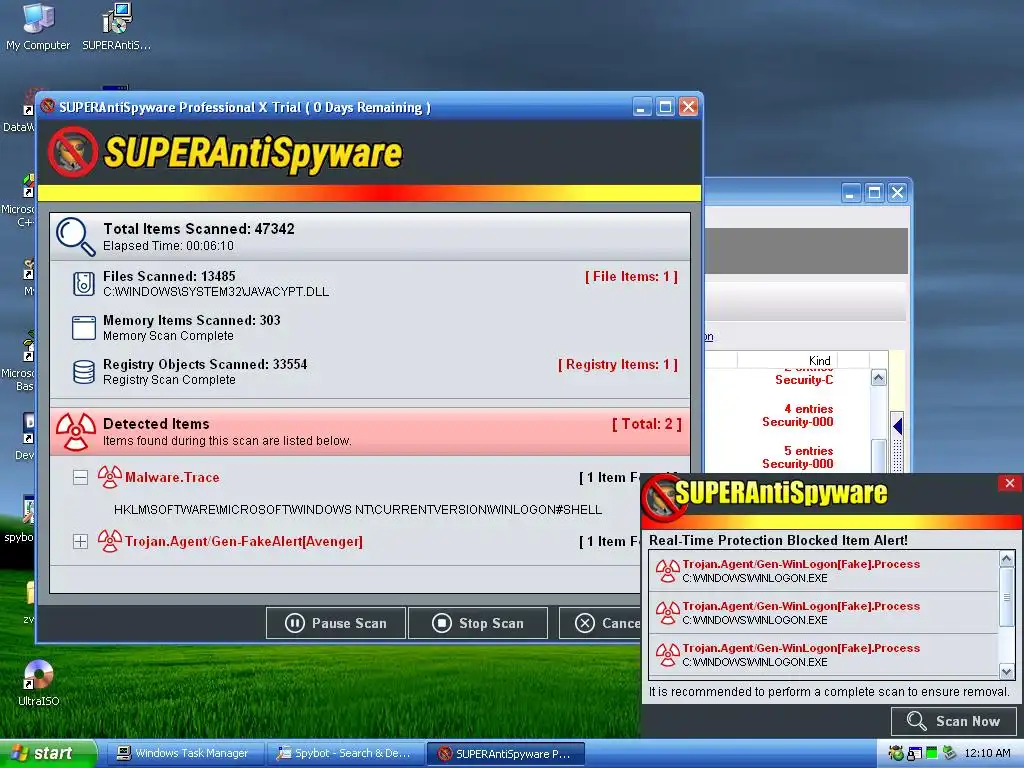This screenshot has width=1024, height=768.
Task: Collapse the Malware.Trace tree node
Action: (80, 477)
